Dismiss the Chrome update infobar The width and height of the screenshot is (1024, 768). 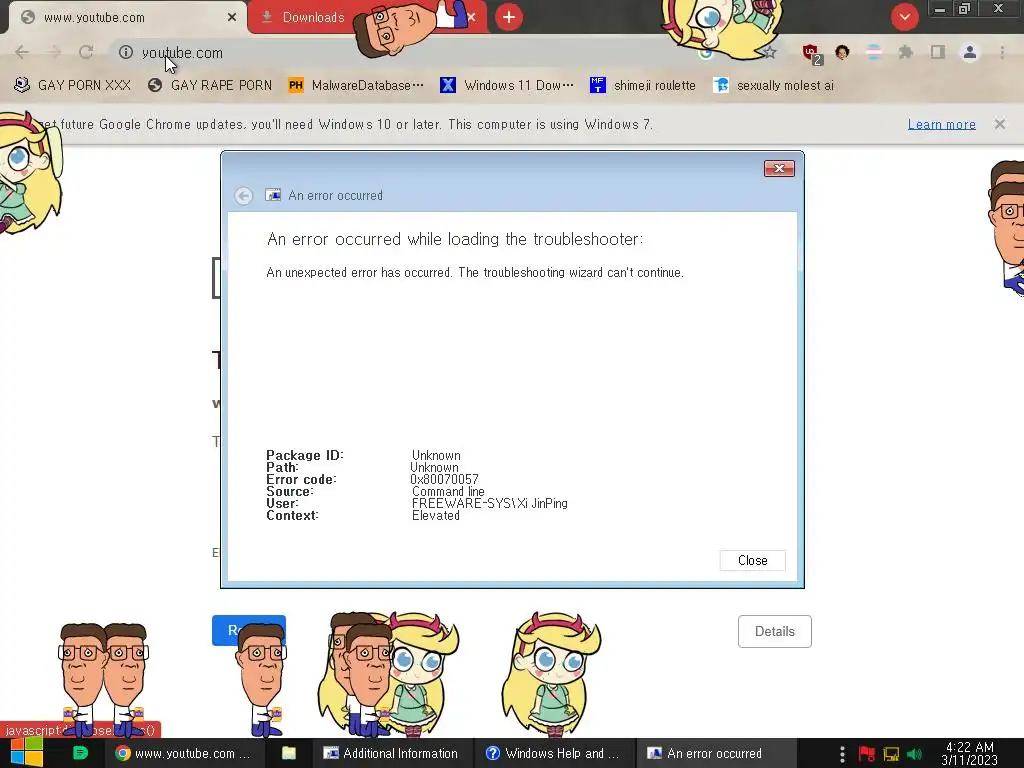tap(1000, 124)
